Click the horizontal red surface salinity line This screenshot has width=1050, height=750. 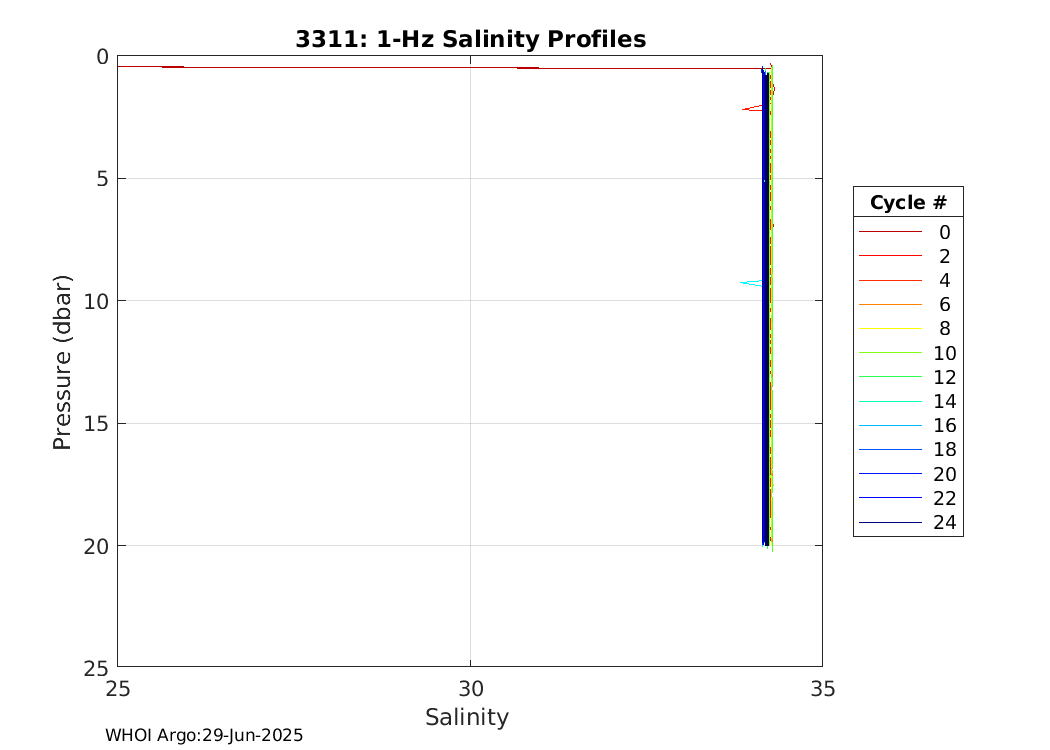[x=439, y=68]
